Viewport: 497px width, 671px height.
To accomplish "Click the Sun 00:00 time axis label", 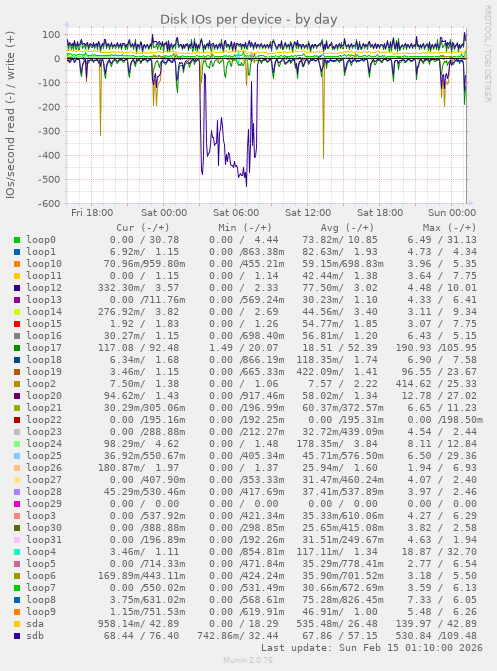I will pyautogui.click(x=452, y=212).
